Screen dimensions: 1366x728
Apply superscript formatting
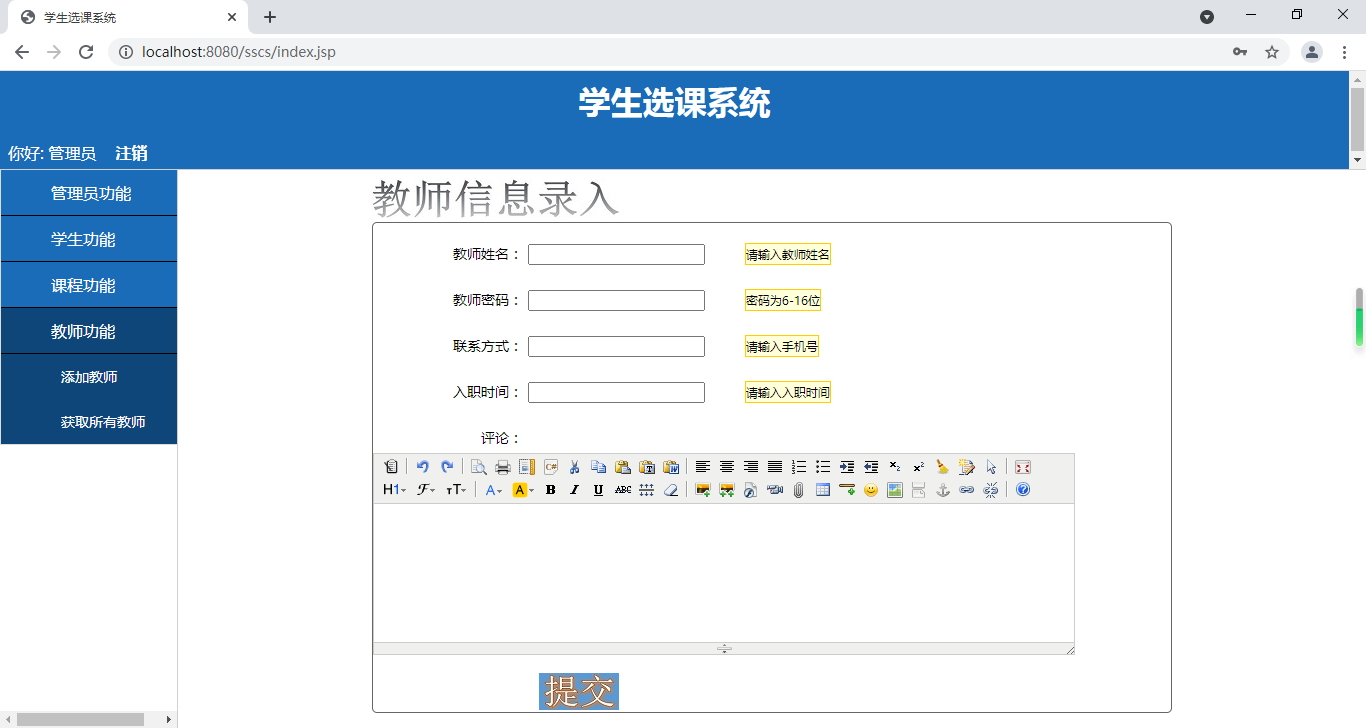tap(919, 467)
